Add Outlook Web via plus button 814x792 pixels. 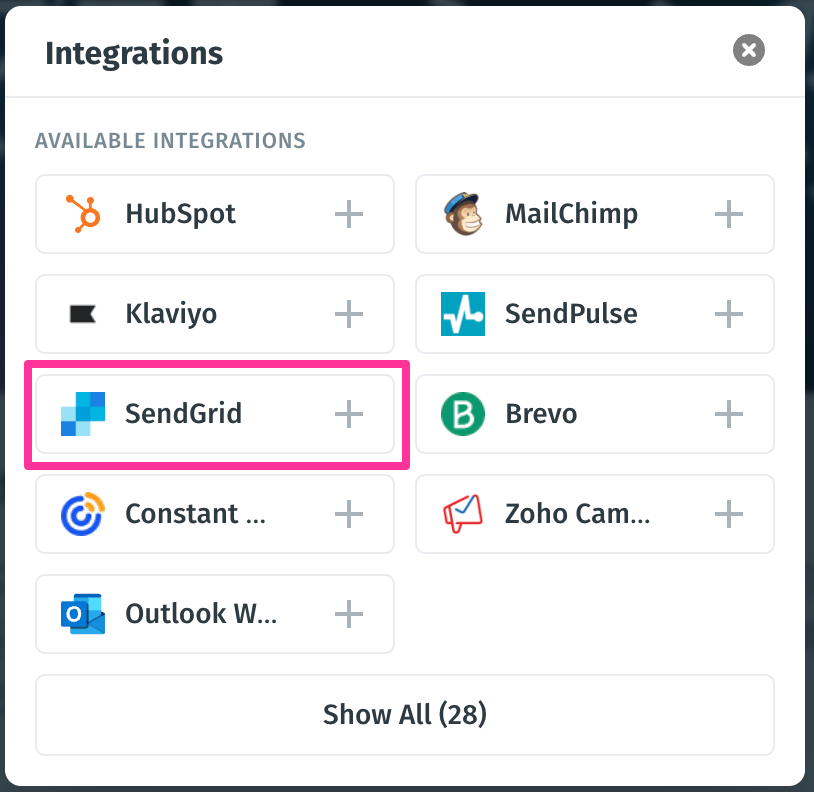pyautogui.click(x=349, y=613)
